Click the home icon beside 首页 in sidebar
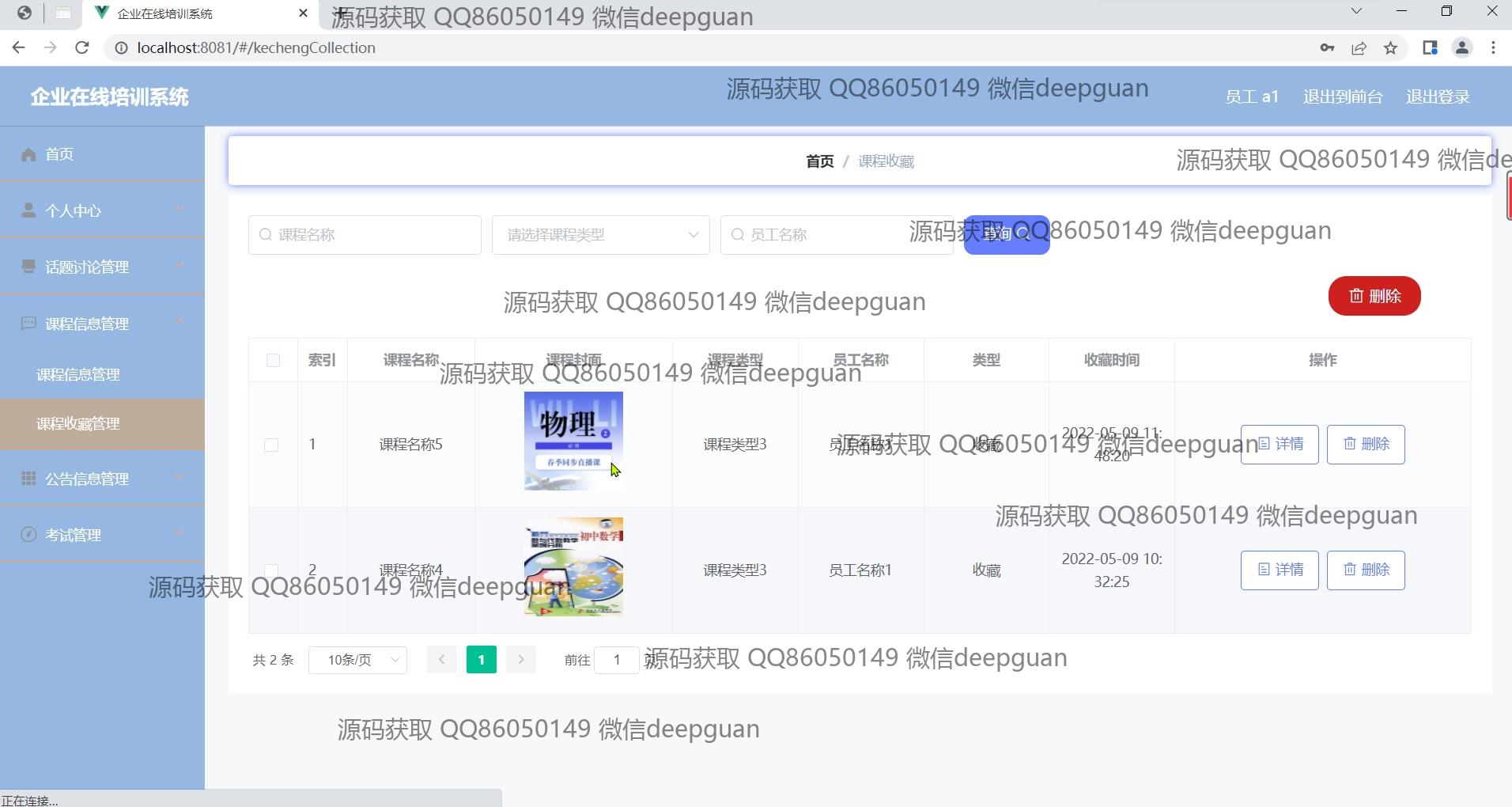Image resolution: width=1512 pixels, height=807 pixels. coord(28,154)
